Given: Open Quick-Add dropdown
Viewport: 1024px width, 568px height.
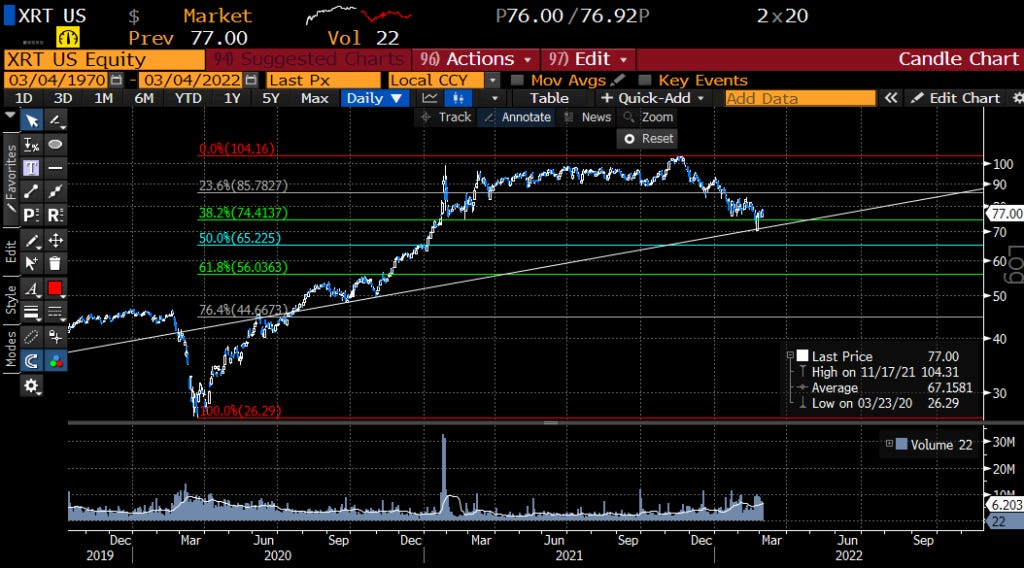Looking at the screenshot, I should click(x=652, y=98).
